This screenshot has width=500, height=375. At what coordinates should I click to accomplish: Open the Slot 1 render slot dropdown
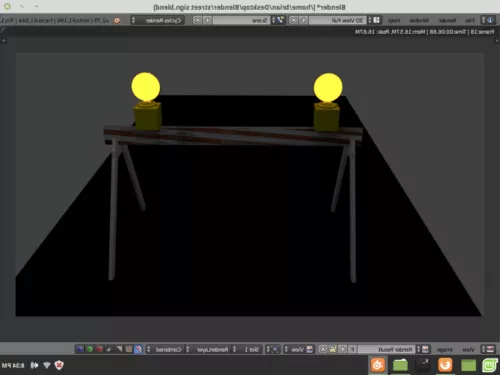pos(248,349)
